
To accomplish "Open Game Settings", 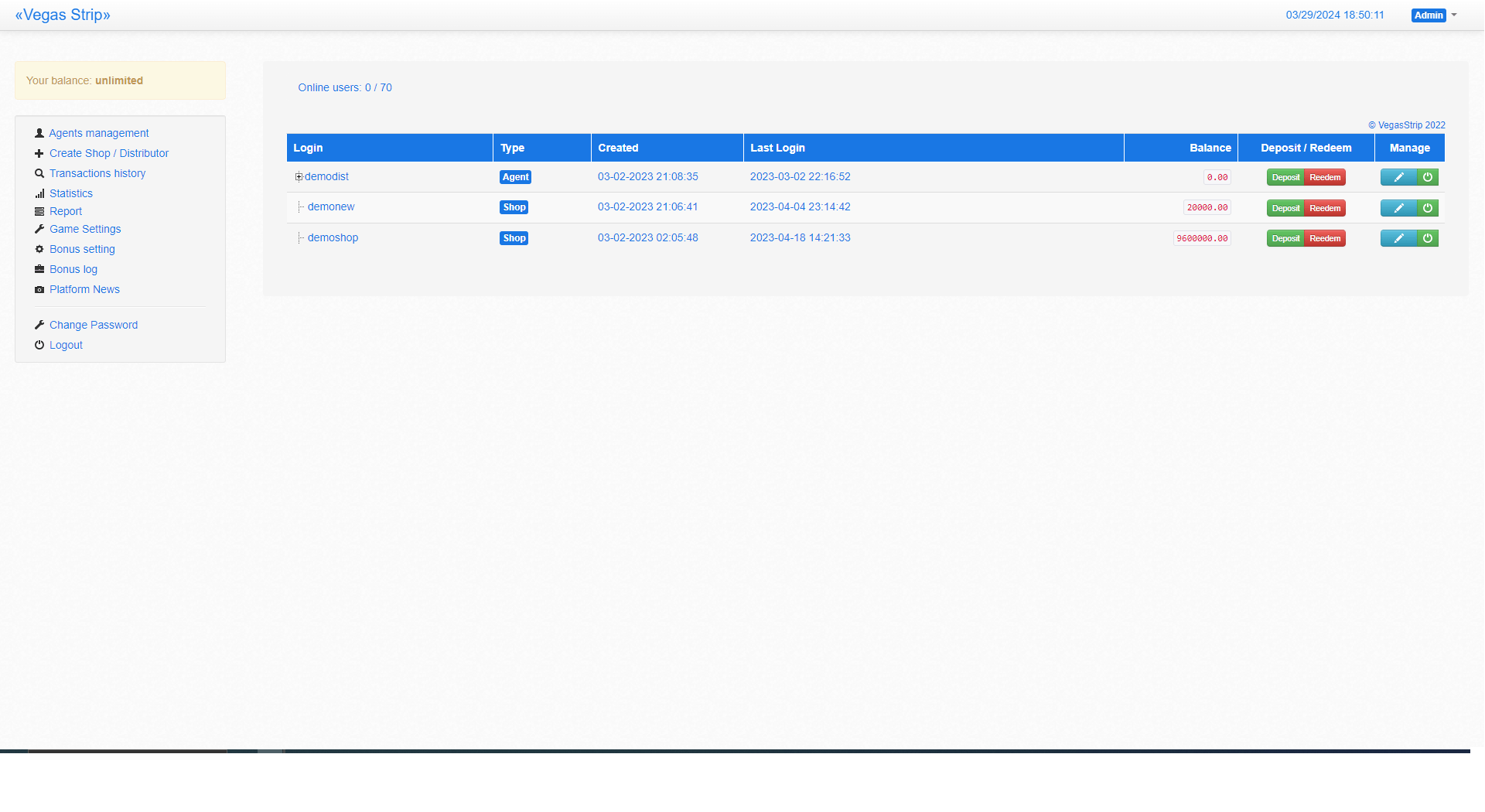I will point(85,229).
